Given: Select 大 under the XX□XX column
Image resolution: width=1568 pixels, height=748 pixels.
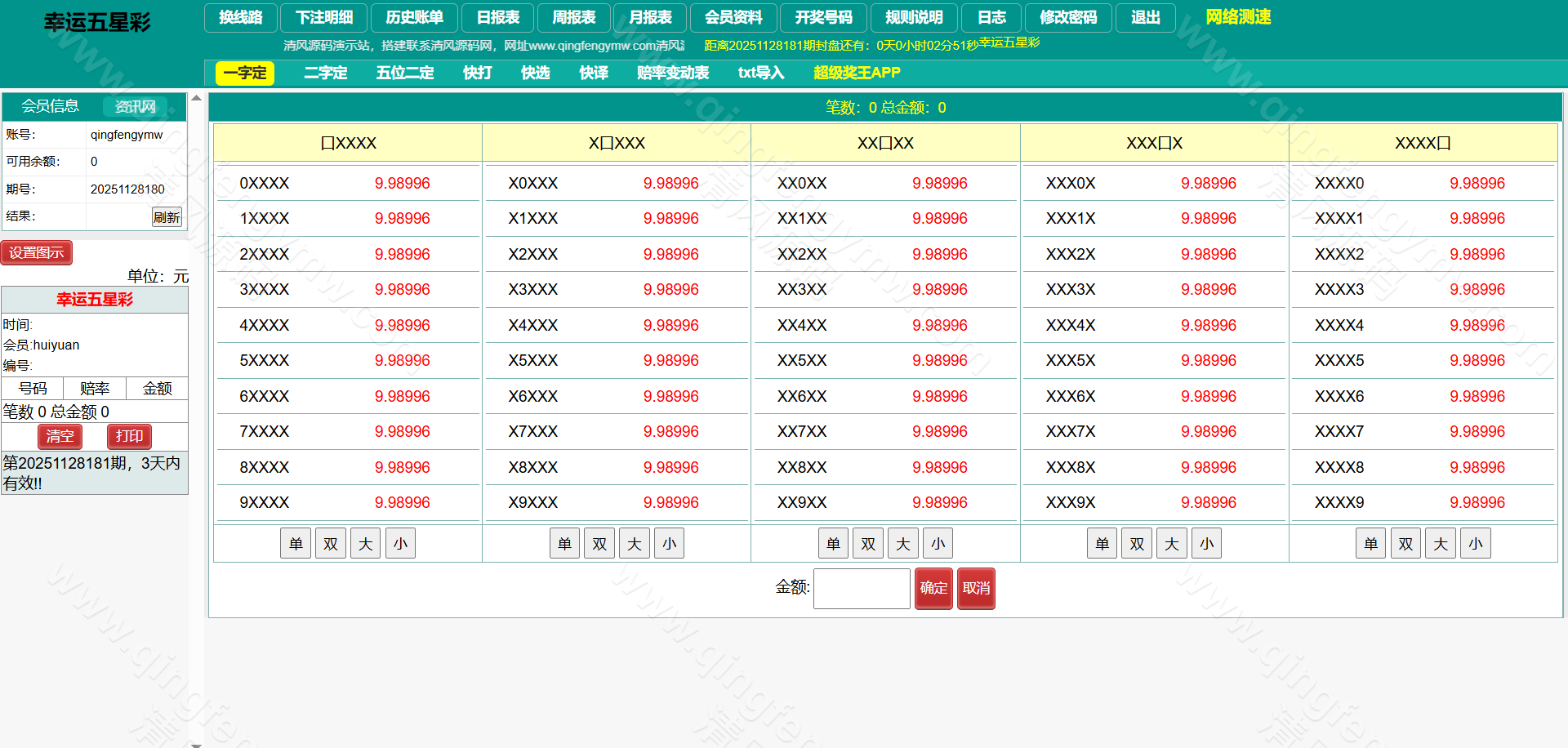Looking at the screenshot, I should point(902,542).
